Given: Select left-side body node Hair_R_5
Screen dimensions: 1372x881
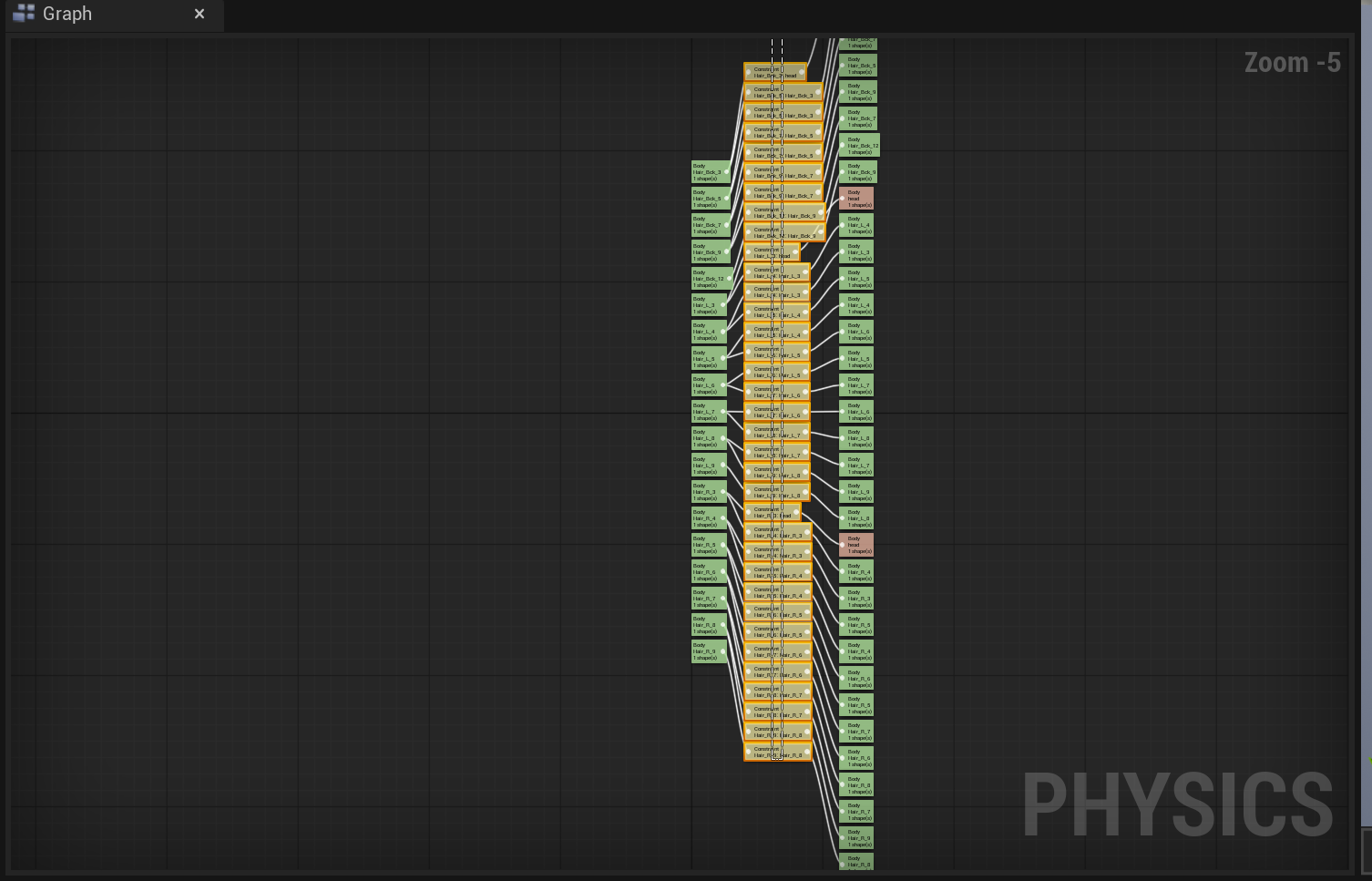Looking at the screenshot, I should tap(710, 545).
